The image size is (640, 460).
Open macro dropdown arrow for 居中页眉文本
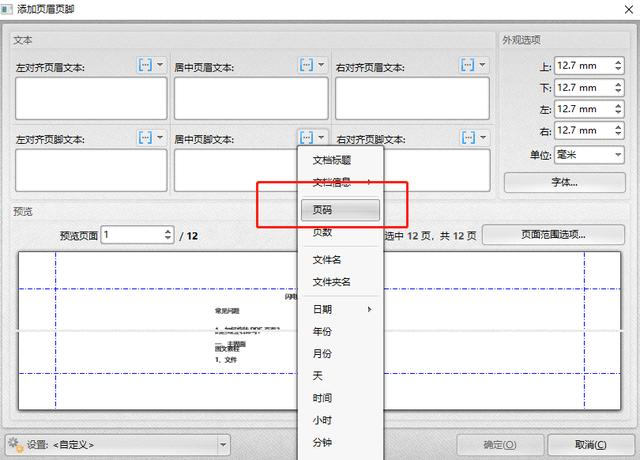tap(321, 64)
